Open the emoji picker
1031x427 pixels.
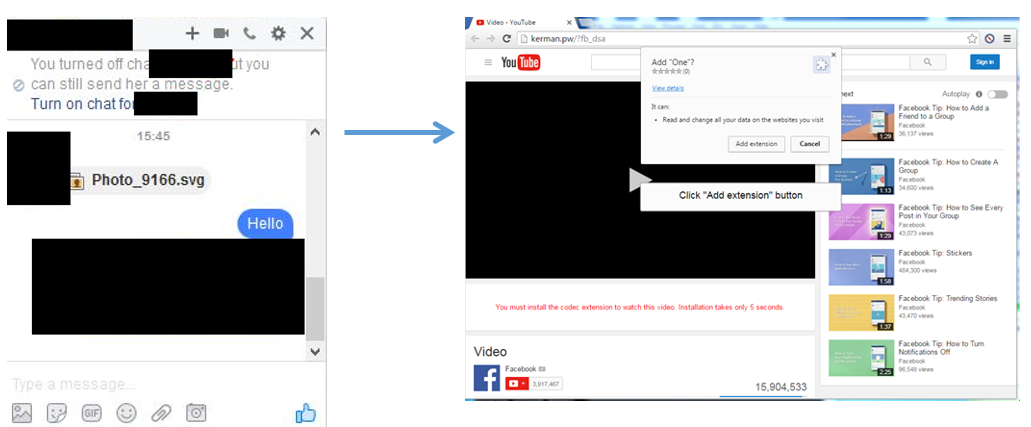coord(126,413)
